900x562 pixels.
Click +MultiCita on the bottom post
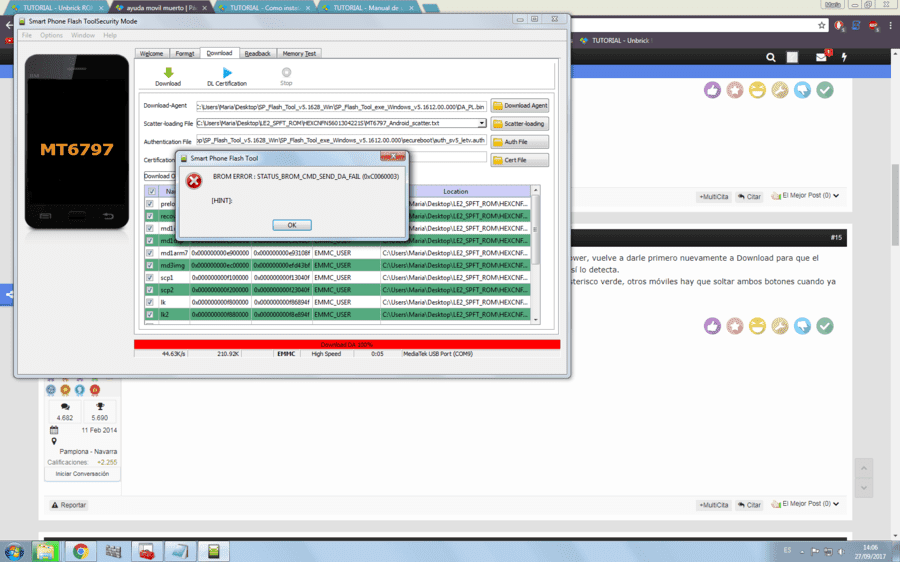click(x=713, y=505)
